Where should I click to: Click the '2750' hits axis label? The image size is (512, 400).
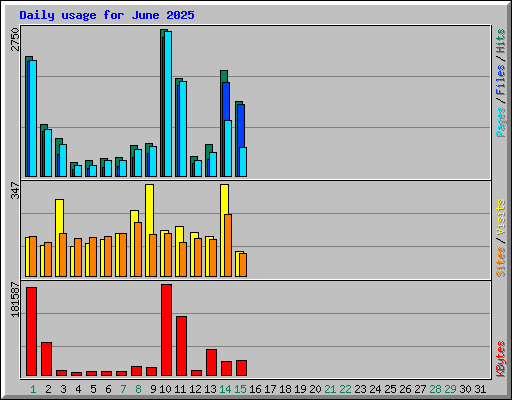(x=15, y=40)
